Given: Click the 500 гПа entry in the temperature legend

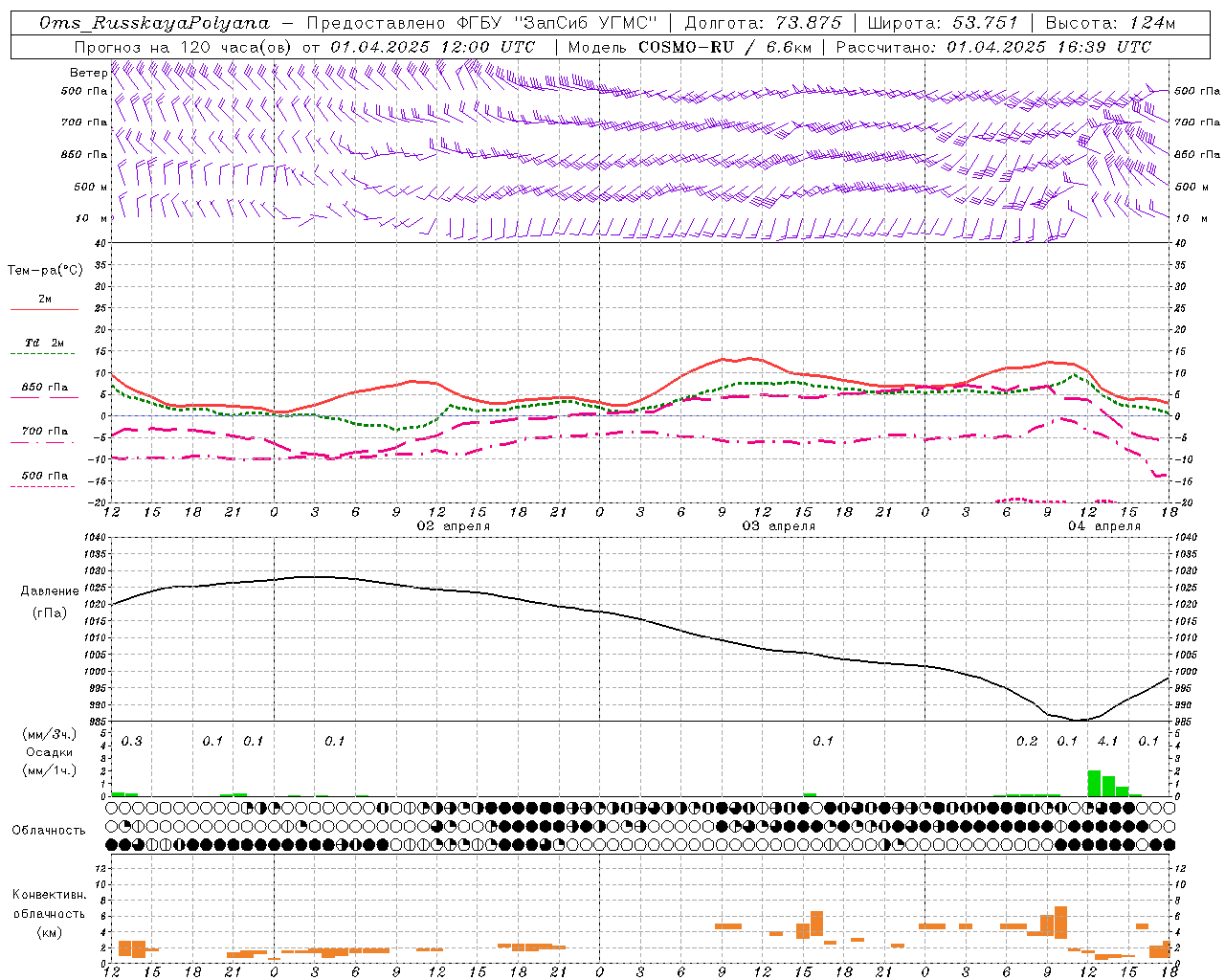Looking at the screenshot, I should tap(45, 476).
